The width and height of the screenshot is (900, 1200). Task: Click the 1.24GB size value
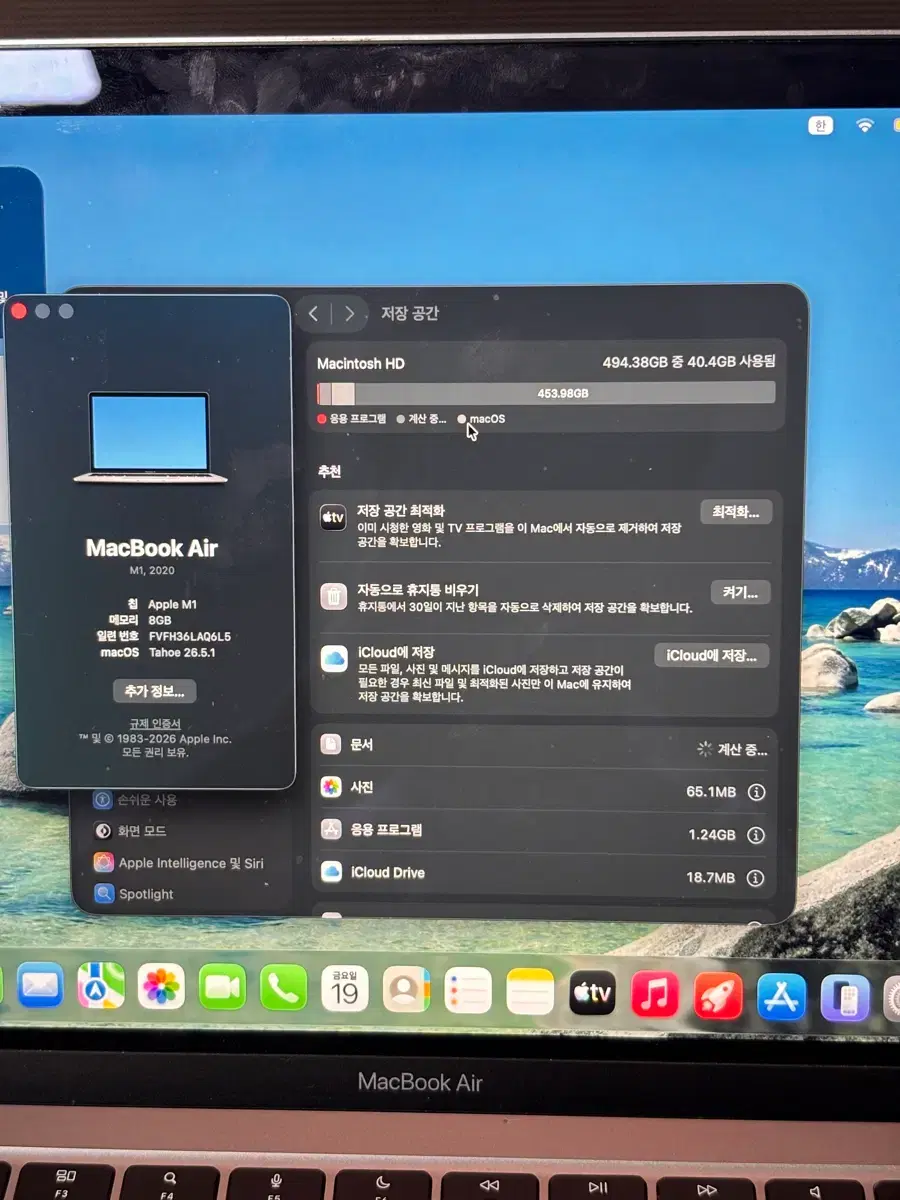click(712, 835)
